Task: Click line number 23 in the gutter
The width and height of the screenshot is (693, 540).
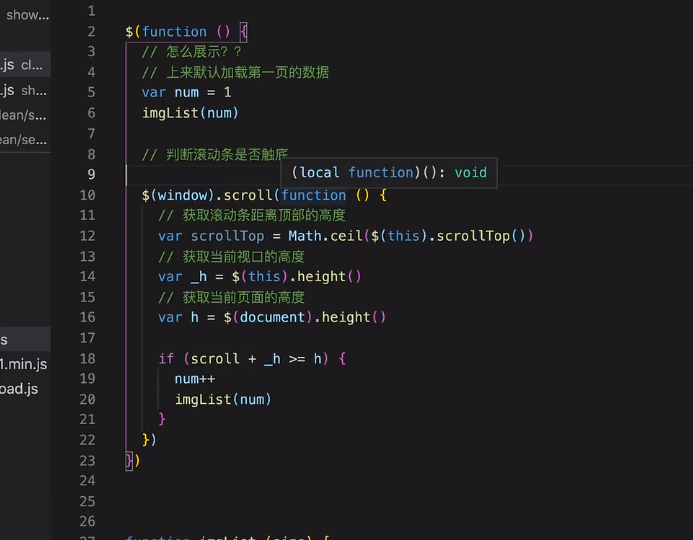Action: [x=88, y=460]
